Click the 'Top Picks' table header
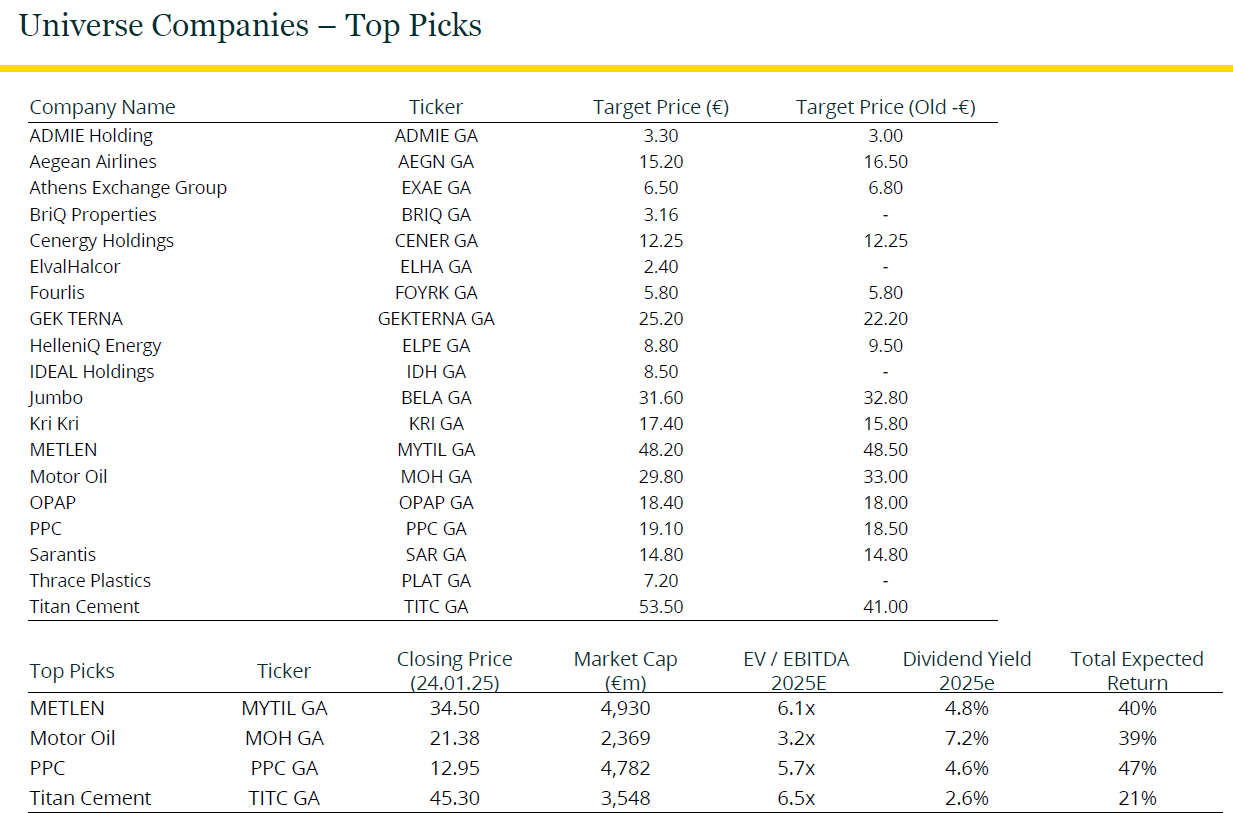 [x=72, y=671]
